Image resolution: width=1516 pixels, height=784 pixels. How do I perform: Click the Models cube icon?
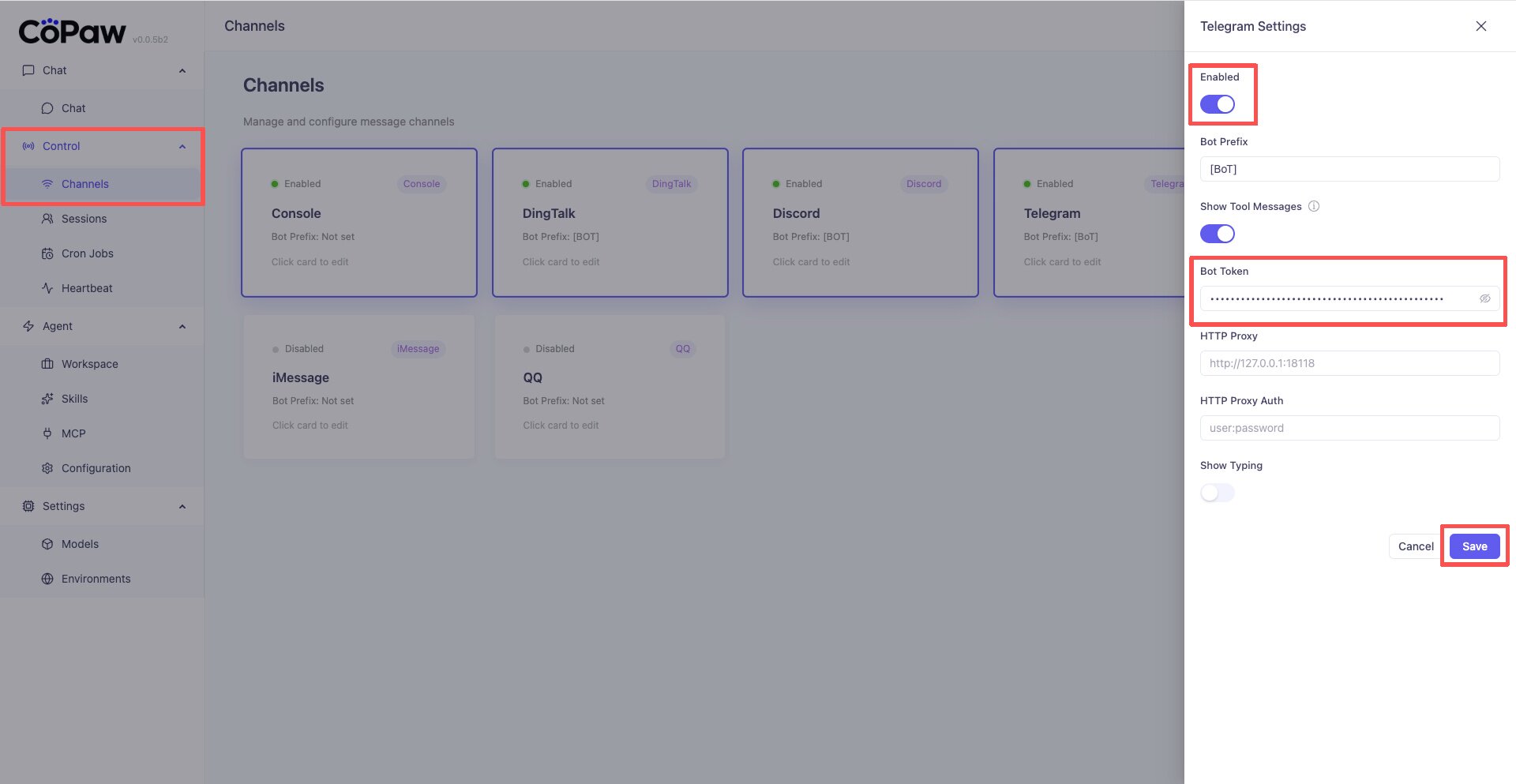tap(47, 544)
